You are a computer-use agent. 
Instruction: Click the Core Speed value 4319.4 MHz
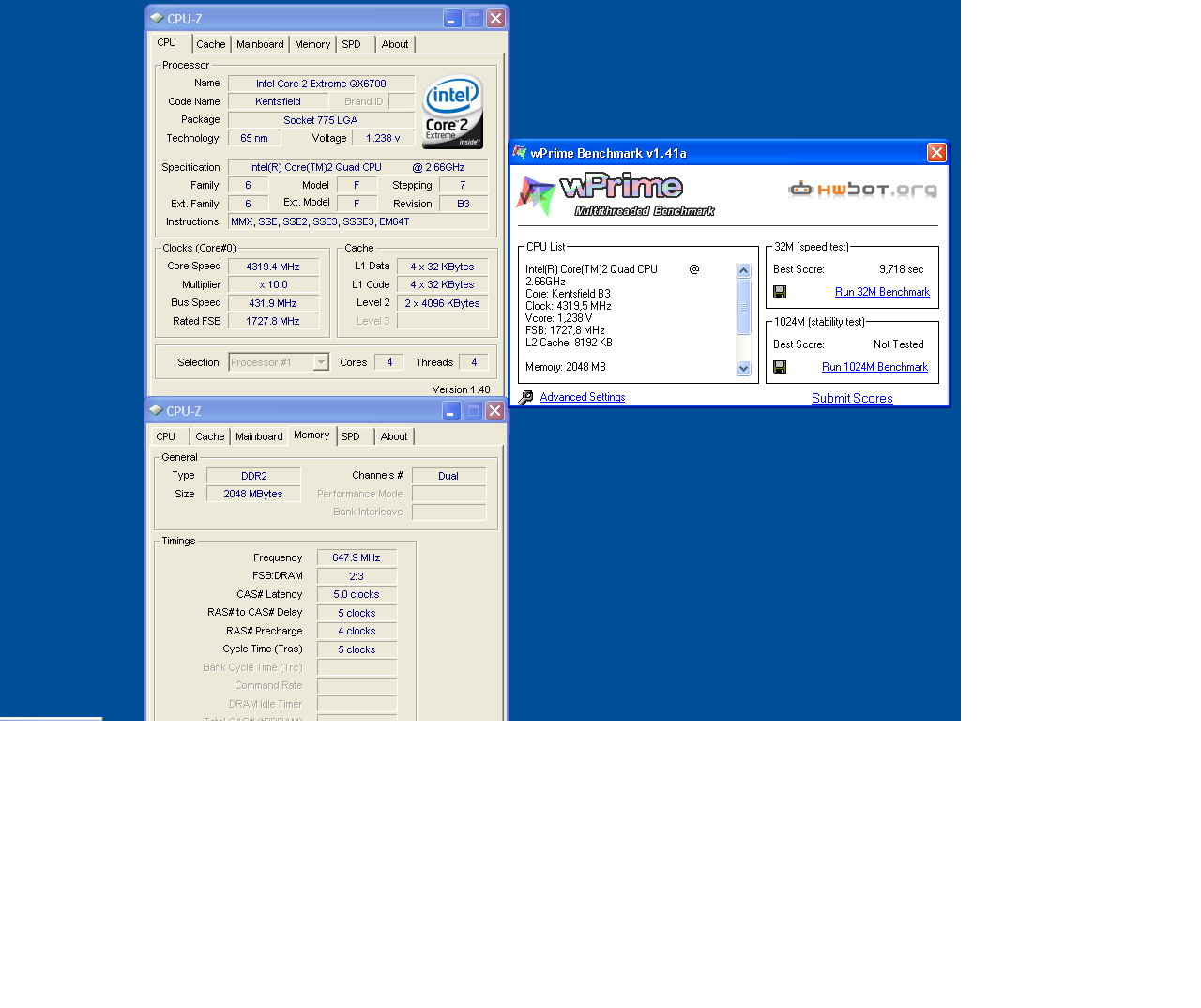point(273,267)
